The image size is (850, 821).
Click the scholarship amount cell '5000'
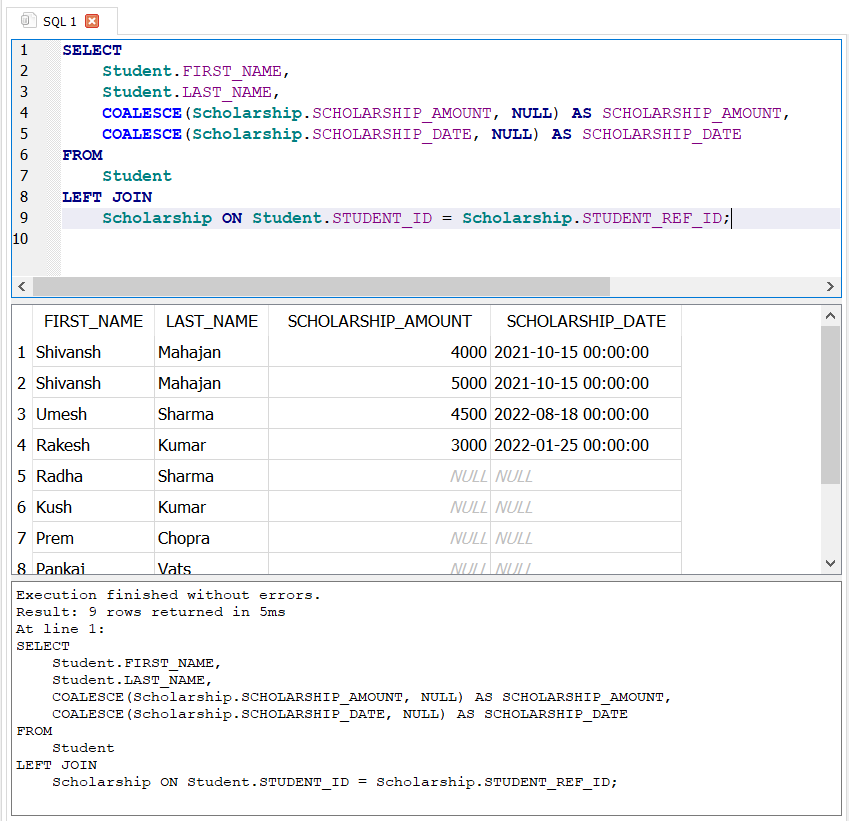[379, 383]
